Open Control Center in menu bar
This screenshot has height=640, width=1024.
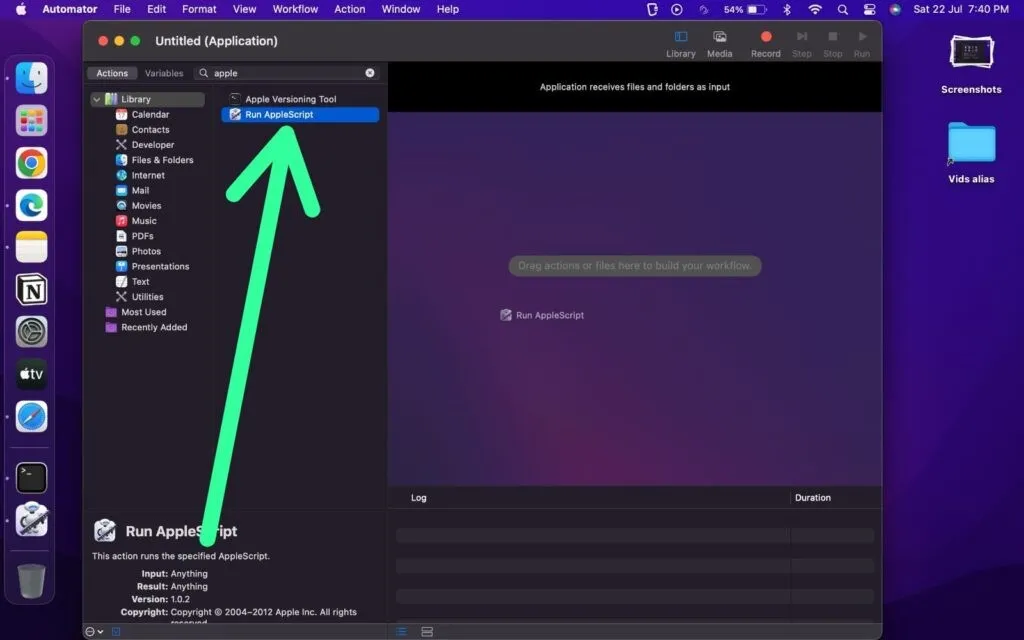coord(869,9)
